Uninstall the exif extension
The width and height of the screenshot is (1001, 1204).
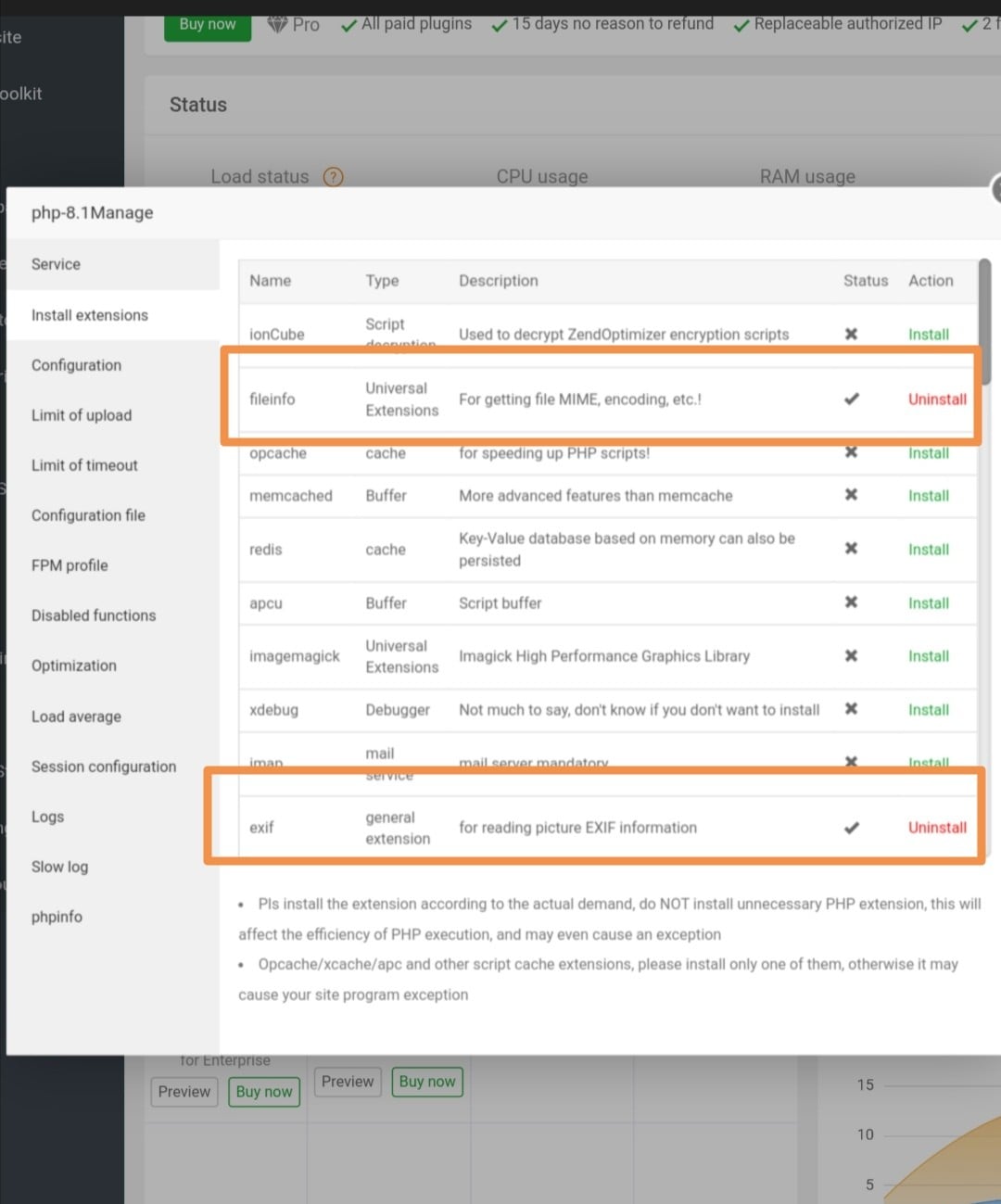pos(937,828)
